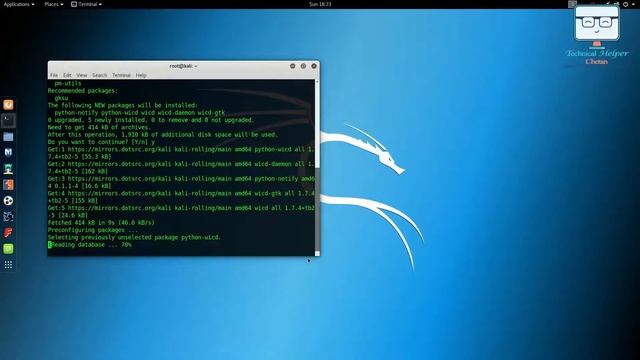This screenshot has width=640, height=360.
Task: Open the Search menu in the terminal window
Action: pos(99,75)
